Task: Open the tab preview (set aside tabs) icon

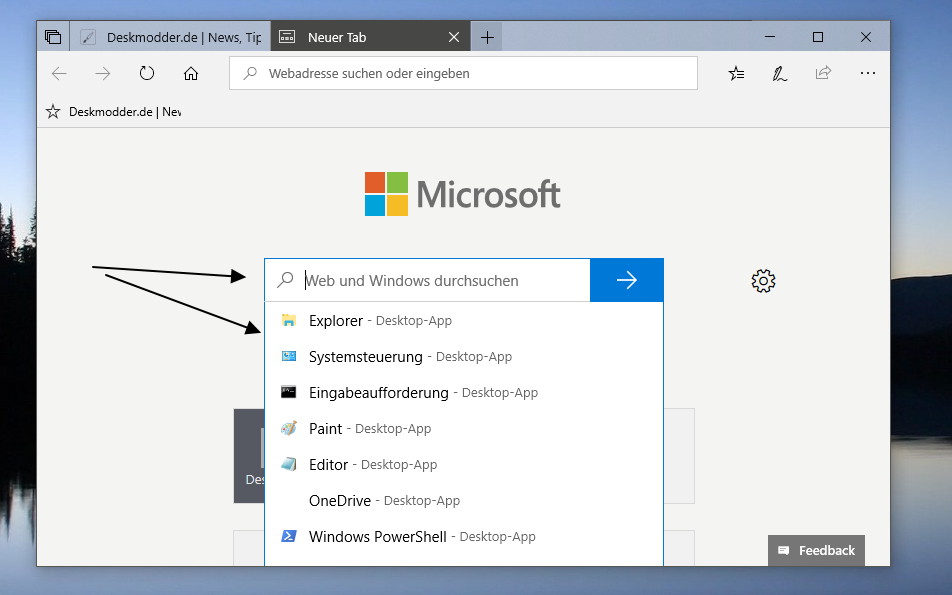Action: [x=53, y=37]
